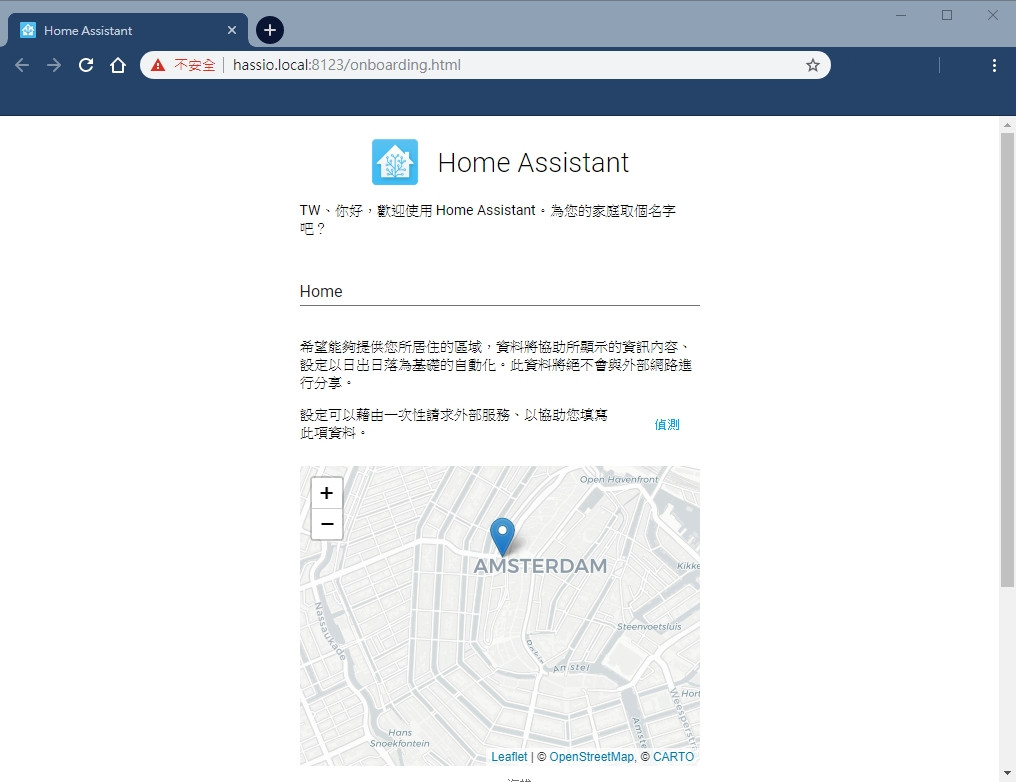The width and height of the screenshot is (1016, 782).
Task: Open the OpenStreetMap attribution link
Action: click(591, 757)
